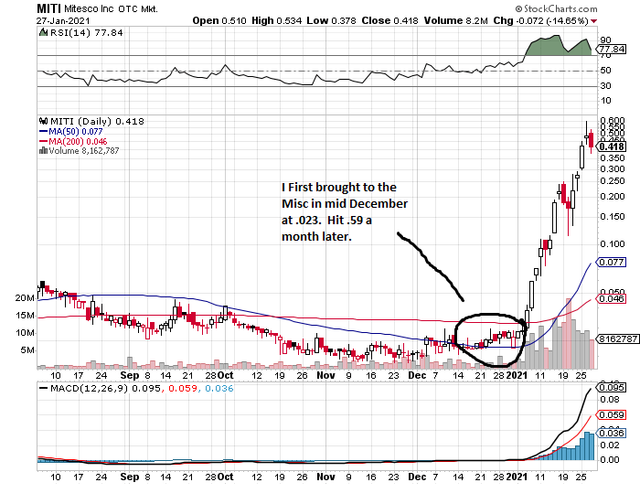Click the Close 0.418 value in header
This screenshot has height=485, width=640.
click(389, 20)
